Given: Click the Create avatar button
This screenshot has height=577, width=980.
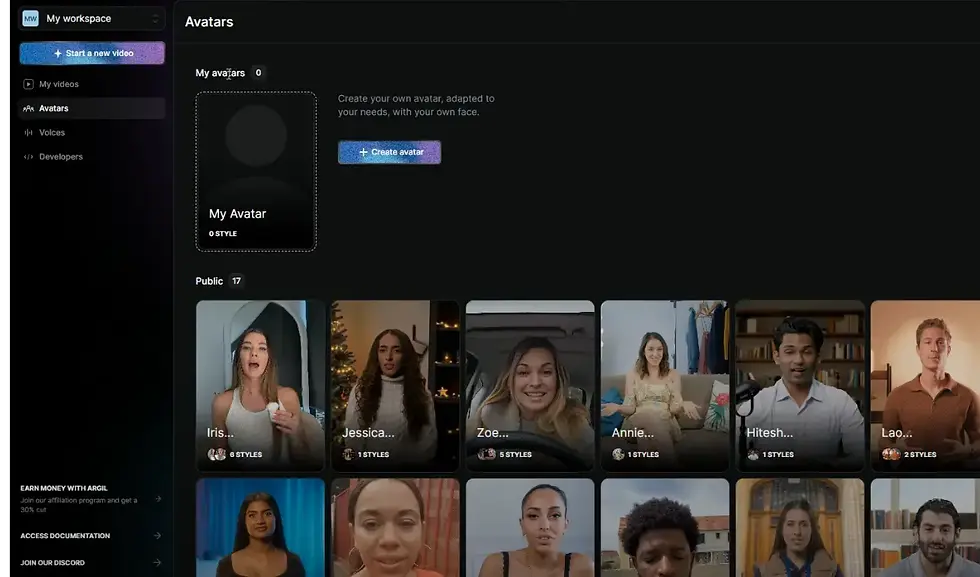Looking at the screenshot, I should point(389,152).
